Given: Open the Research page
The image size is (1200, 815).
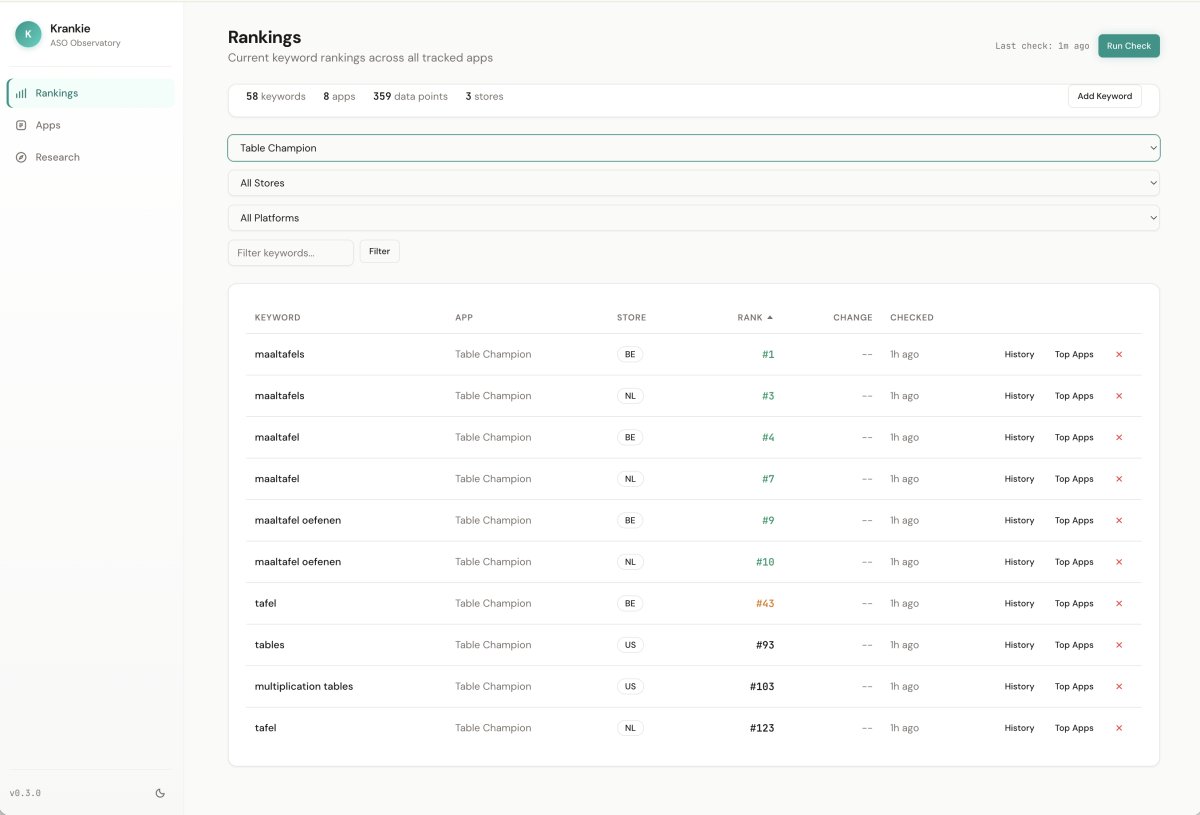Looking at the screenshot, I should (57, 157).
